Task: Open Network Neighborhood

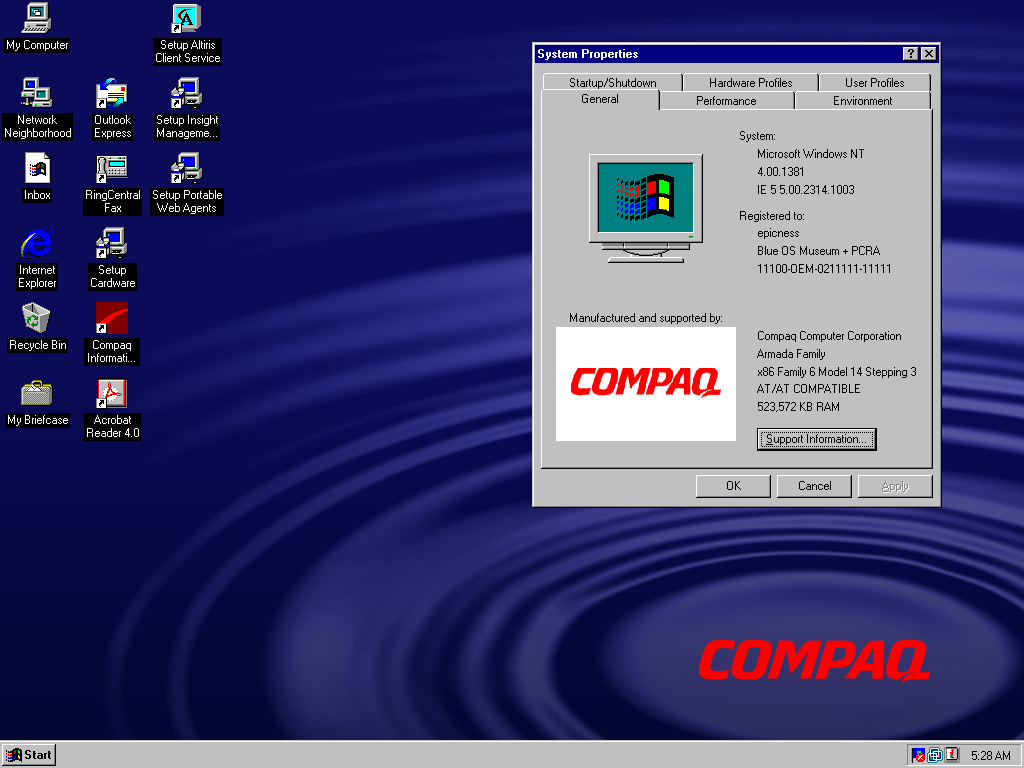Action: click(36, 92)
